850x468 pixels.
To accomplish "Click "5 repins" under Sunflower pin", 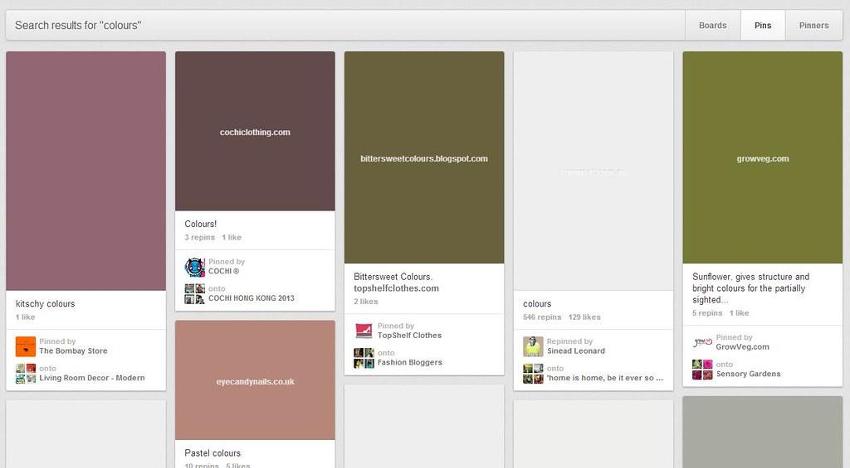I will pos(707,313).
